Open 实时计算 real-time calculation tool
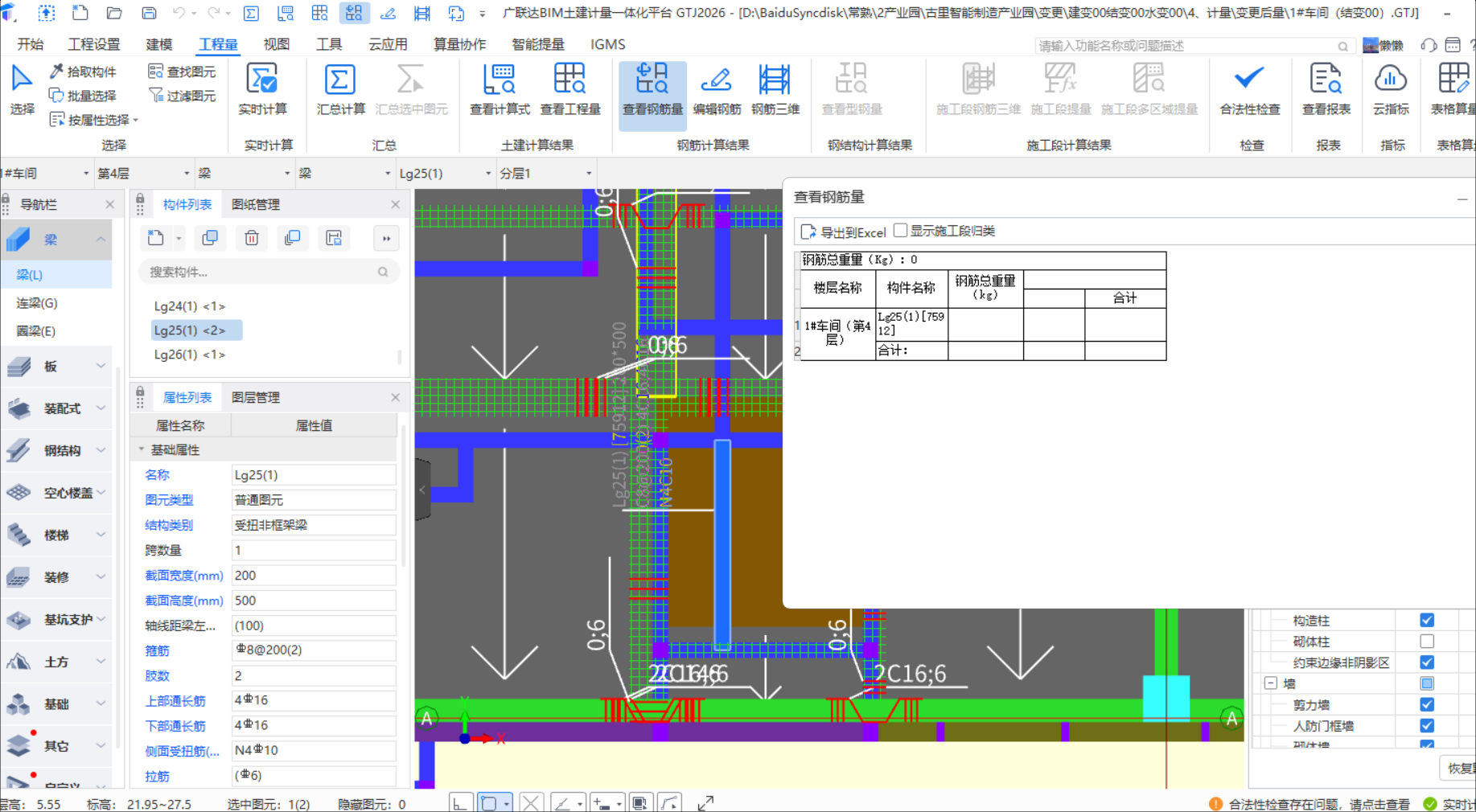Viewport: 1476px width, 812px height. click(262, 89)
